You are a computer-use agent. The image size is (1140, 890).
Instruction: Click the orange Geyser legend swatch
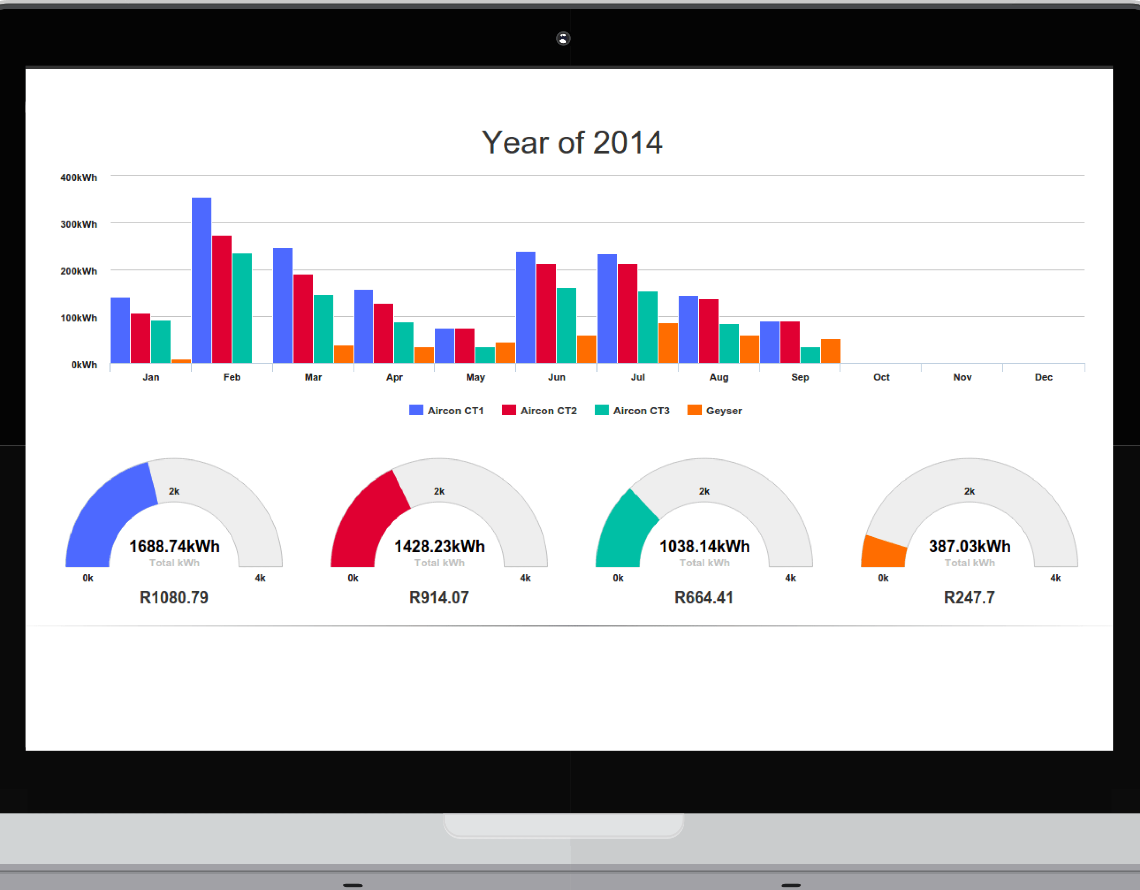tap(694, 410)
